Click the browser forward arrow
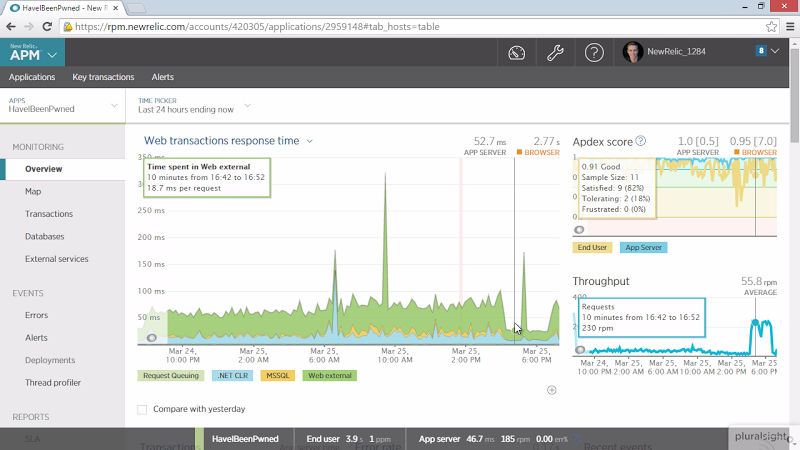This screenshot has width=800, height=450. point(29,27)
